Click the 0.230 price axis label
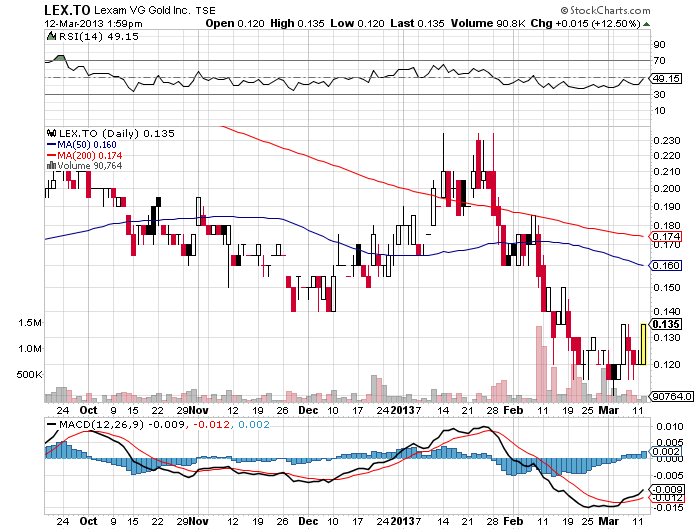This screenshot has width=700, height=530. pyautogui.click(x=667, y=141)
